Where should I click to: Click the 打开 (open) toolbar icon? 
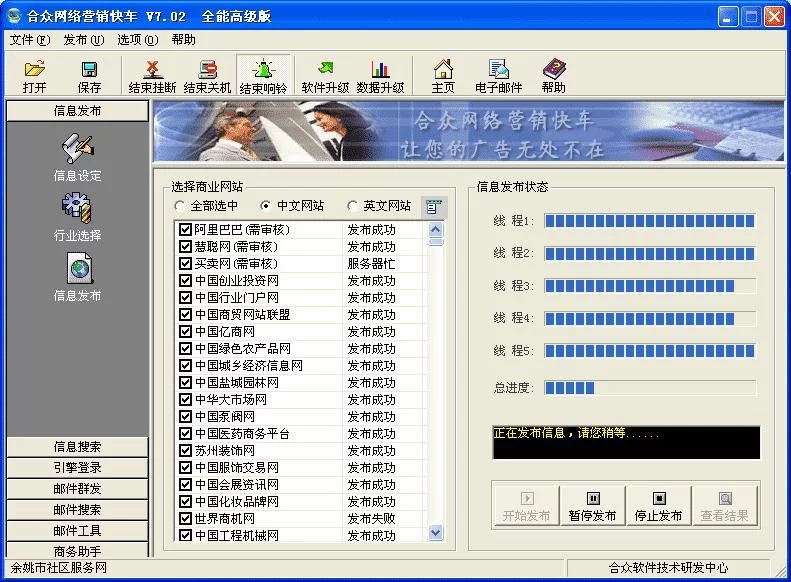pyautogui.click(x=34, y=76)
